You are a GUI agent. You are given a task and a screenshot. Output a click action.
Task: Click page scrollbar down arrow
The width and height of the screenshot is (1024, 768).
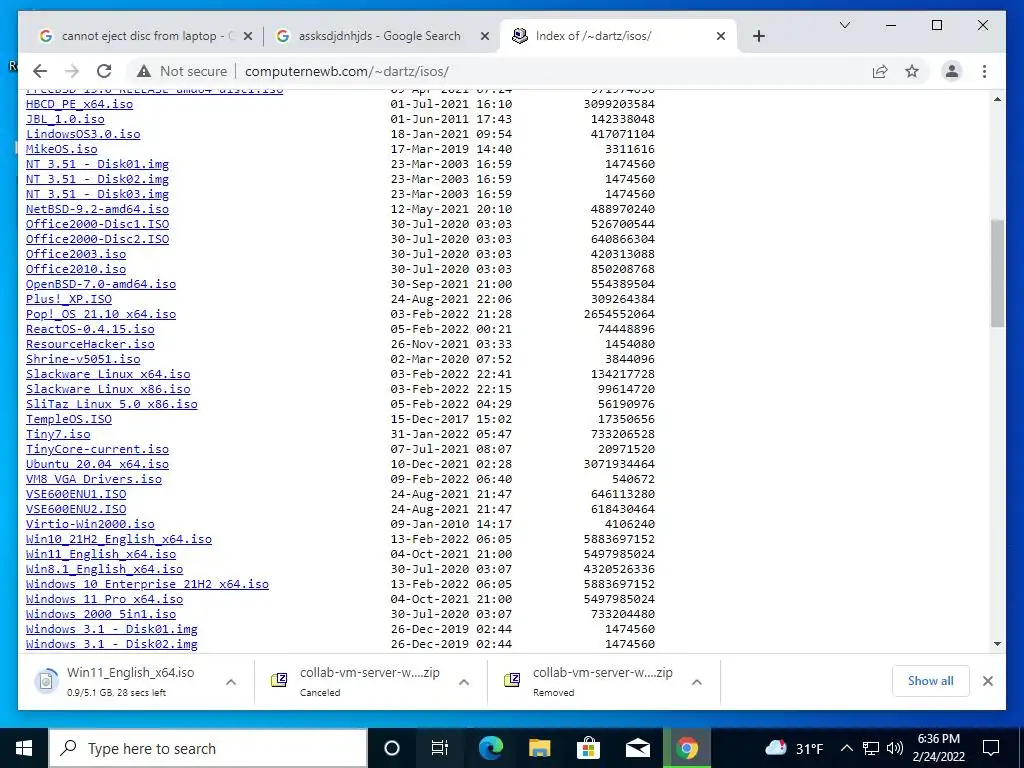point(997,645)
